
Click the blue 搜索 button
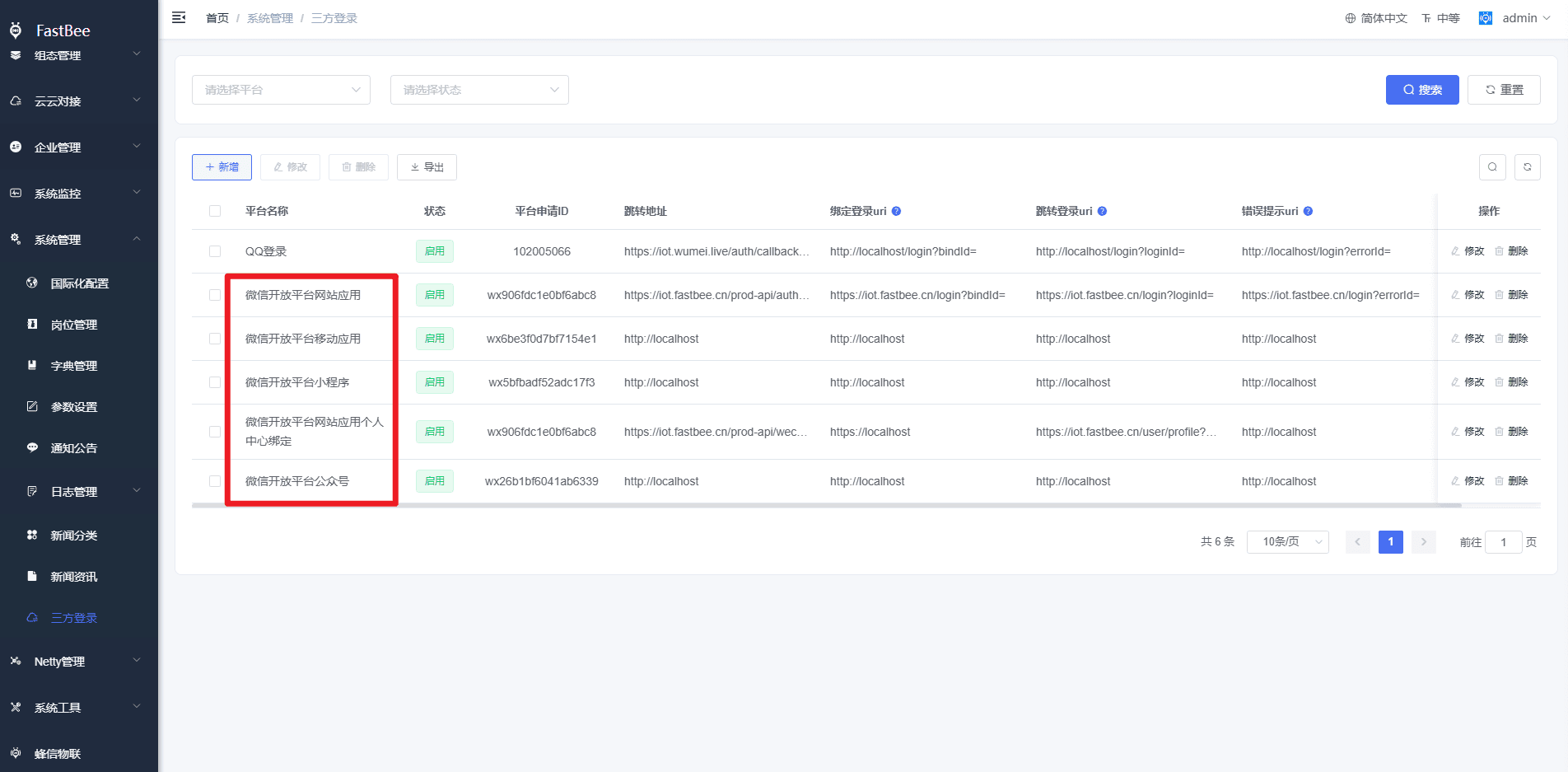[x=1422, y=90]
